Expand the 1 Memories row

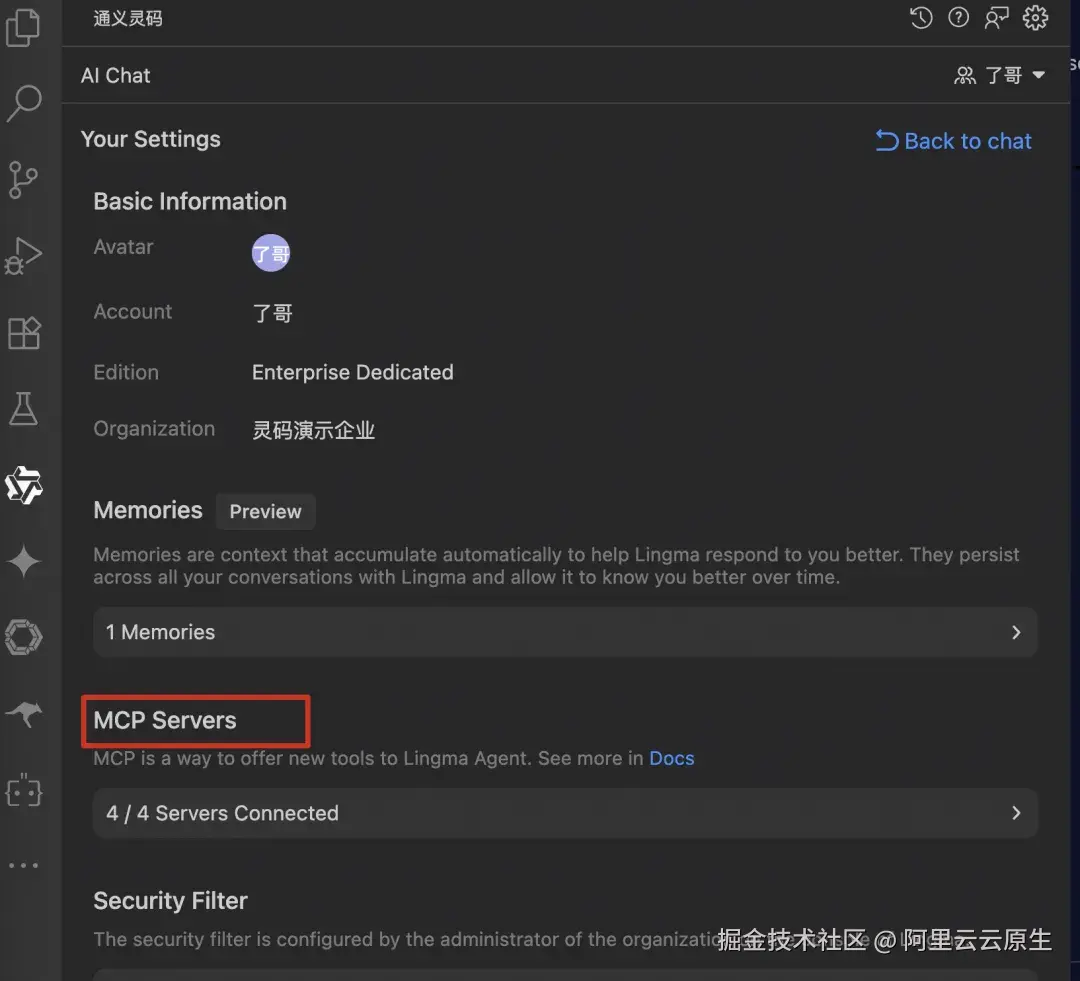[x=565, y=632]
